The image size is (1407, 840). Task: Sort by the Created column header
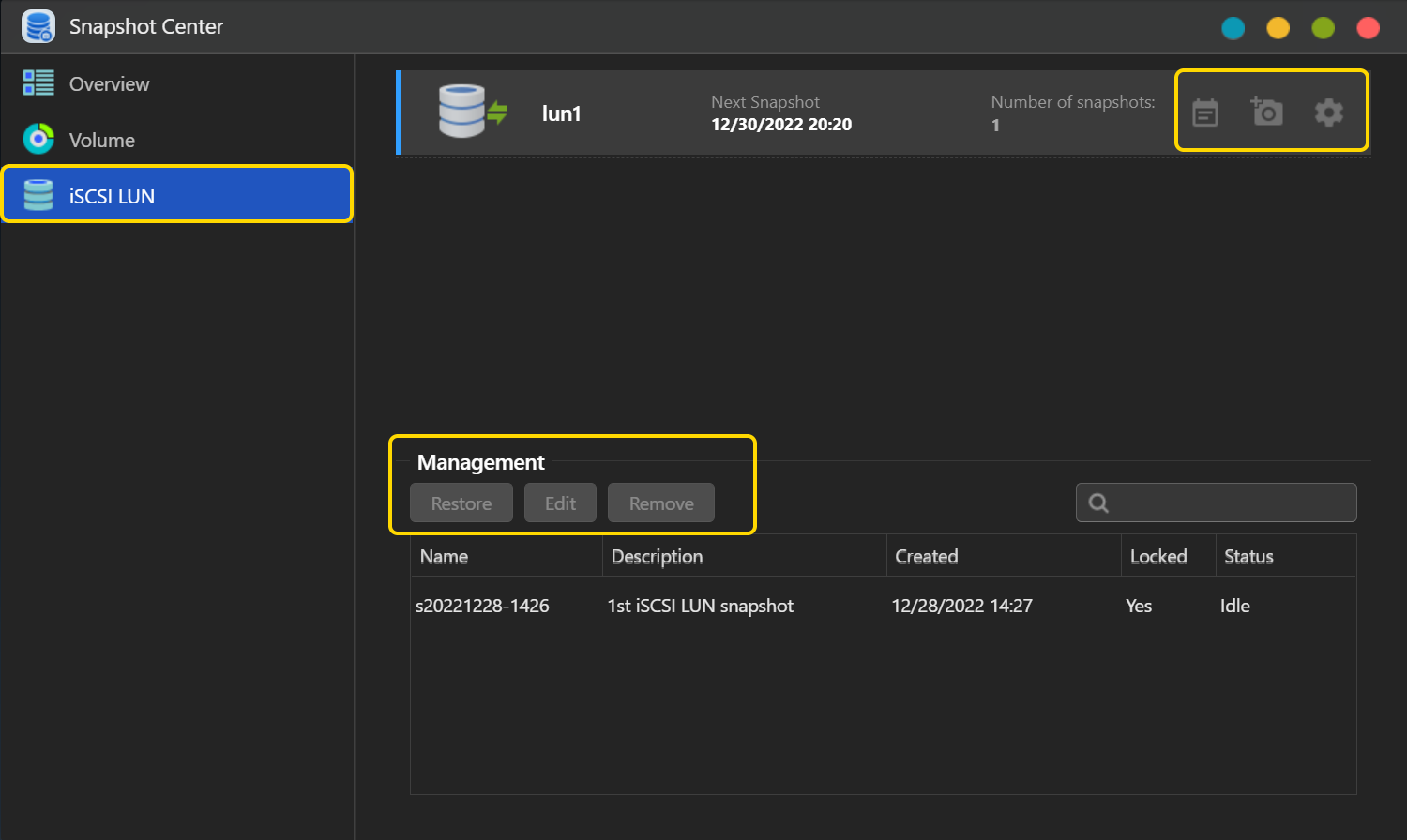[x=927, y=557]
